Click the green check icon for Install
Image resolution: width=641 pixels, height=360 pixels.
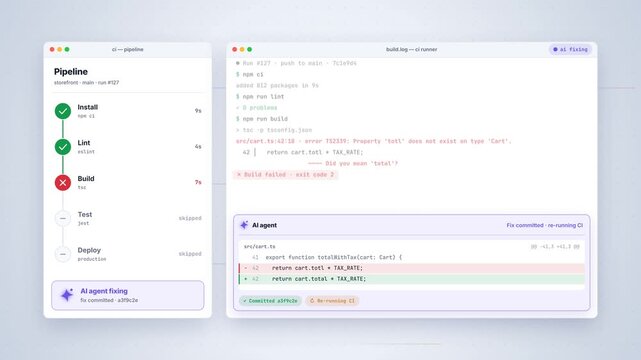pyautogui.click(x=63, y=111)
